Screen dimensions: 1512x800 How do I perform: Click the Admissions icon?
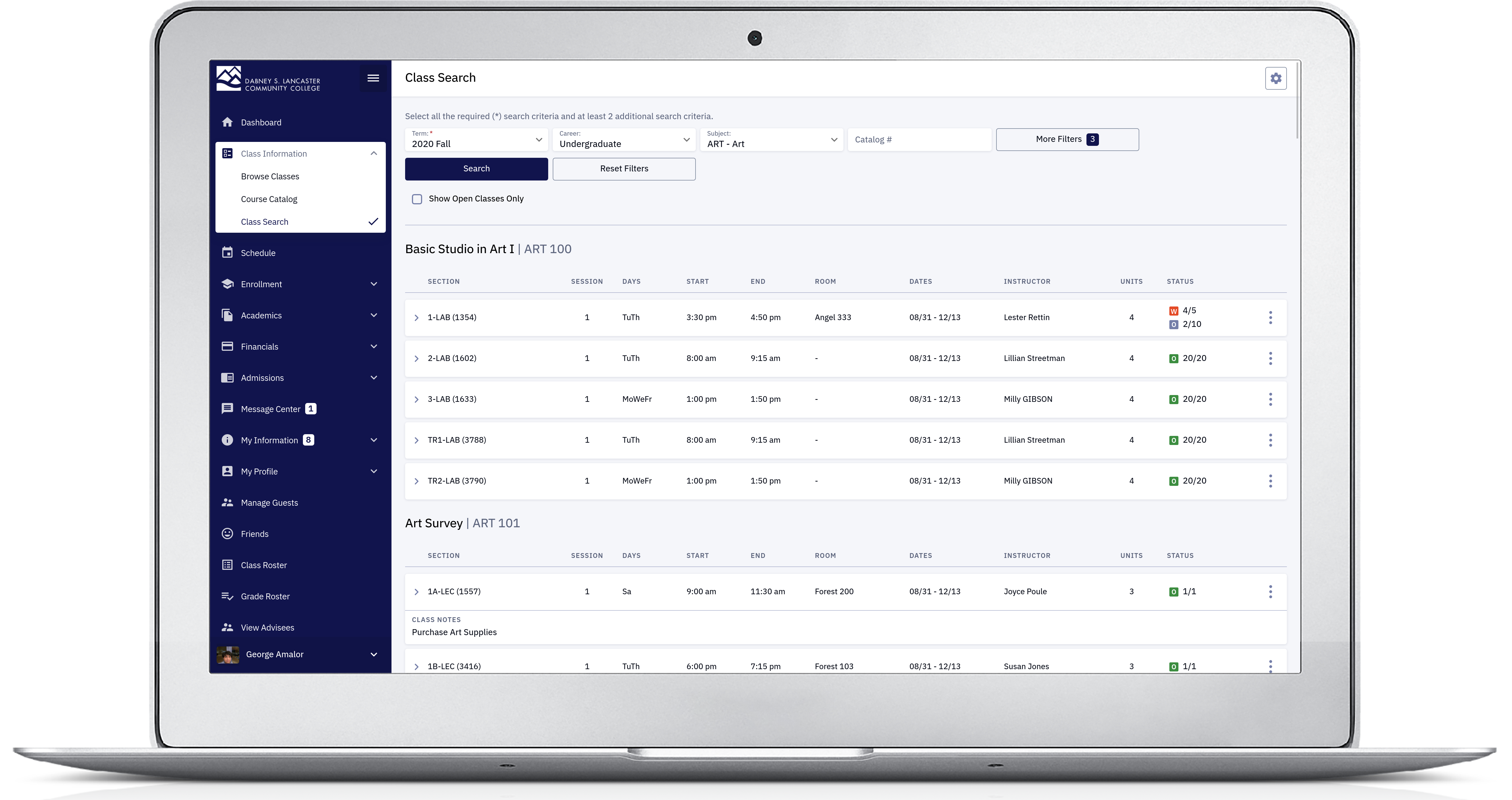[227, 377]
